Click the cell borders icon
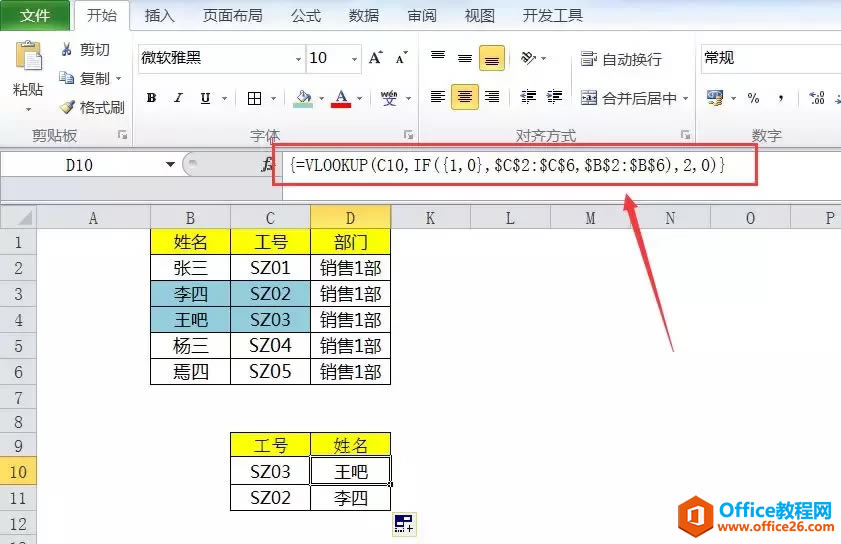The width and height of the screenshot is (841, 544). 254,98
